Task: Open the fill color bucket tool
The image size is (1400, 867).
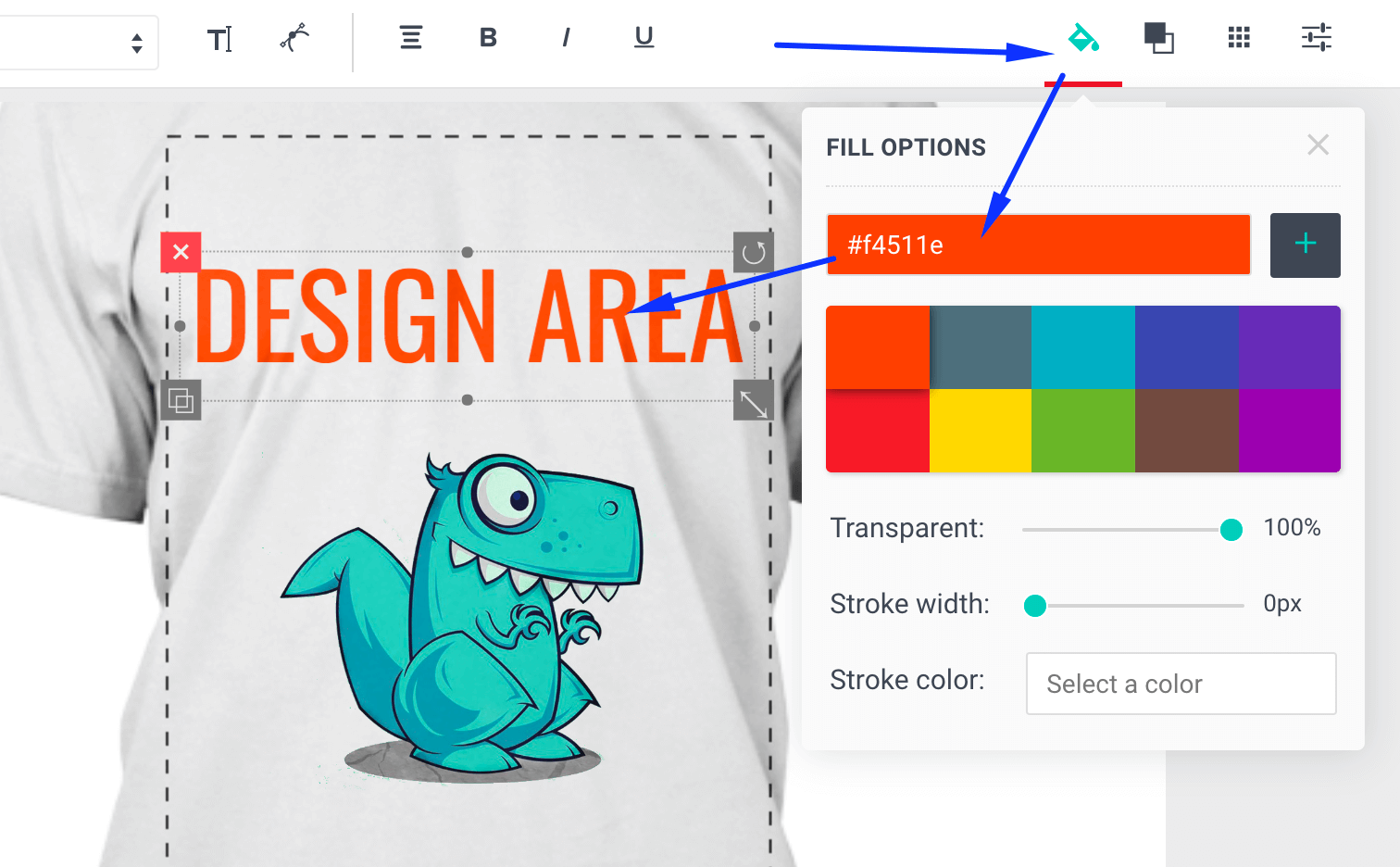Action: coord(1082,38)
